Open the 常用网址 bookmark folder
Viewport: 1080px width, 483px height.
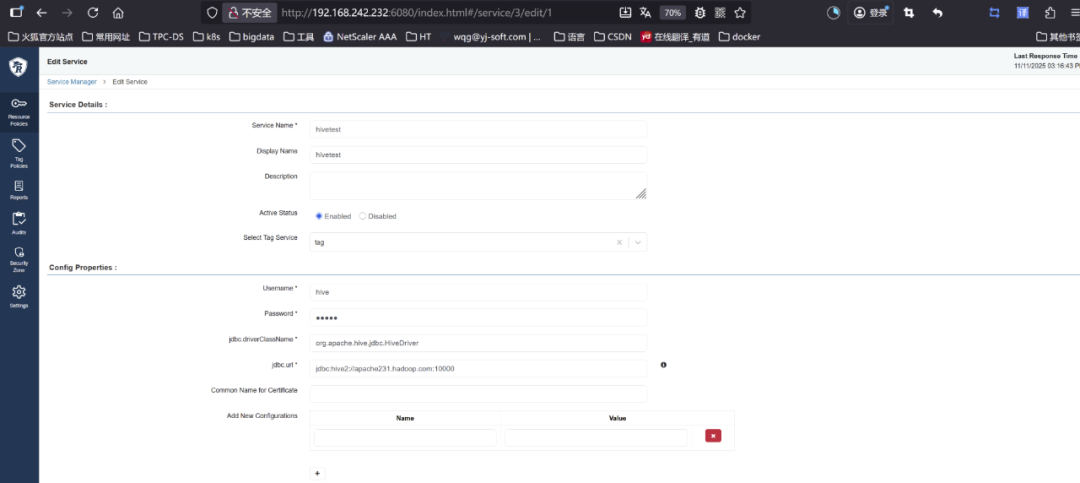105,37
